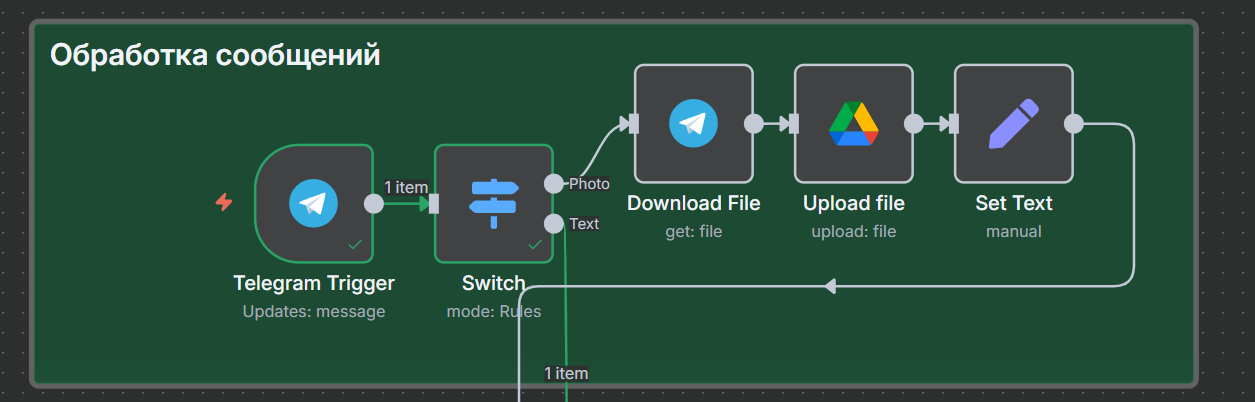Click the Telegram Trigger label
This screenshot has height=402, width=1255.
(314, 284)
